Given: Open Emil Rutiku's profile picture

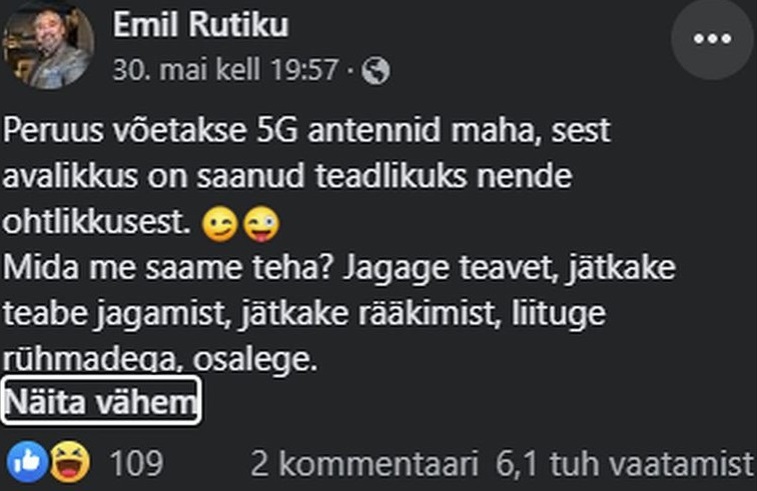Looking at the screenshot, I should coord(49,45).
